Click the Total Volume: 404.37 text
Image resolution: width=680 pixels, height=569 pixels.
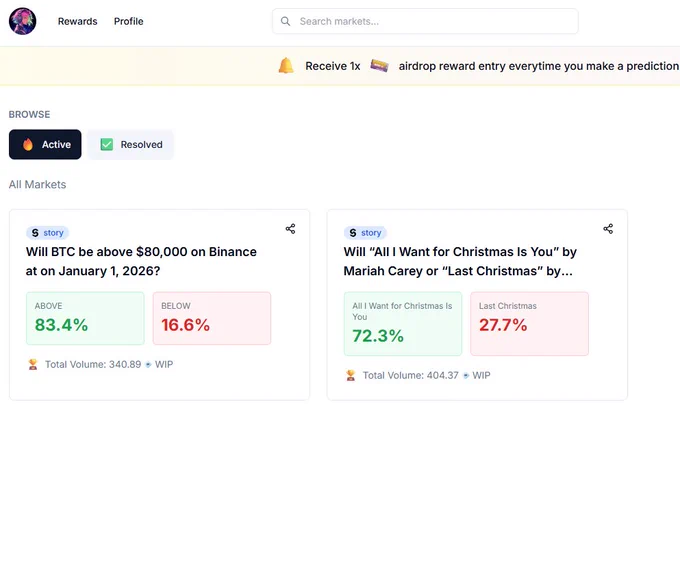[411, 375]
